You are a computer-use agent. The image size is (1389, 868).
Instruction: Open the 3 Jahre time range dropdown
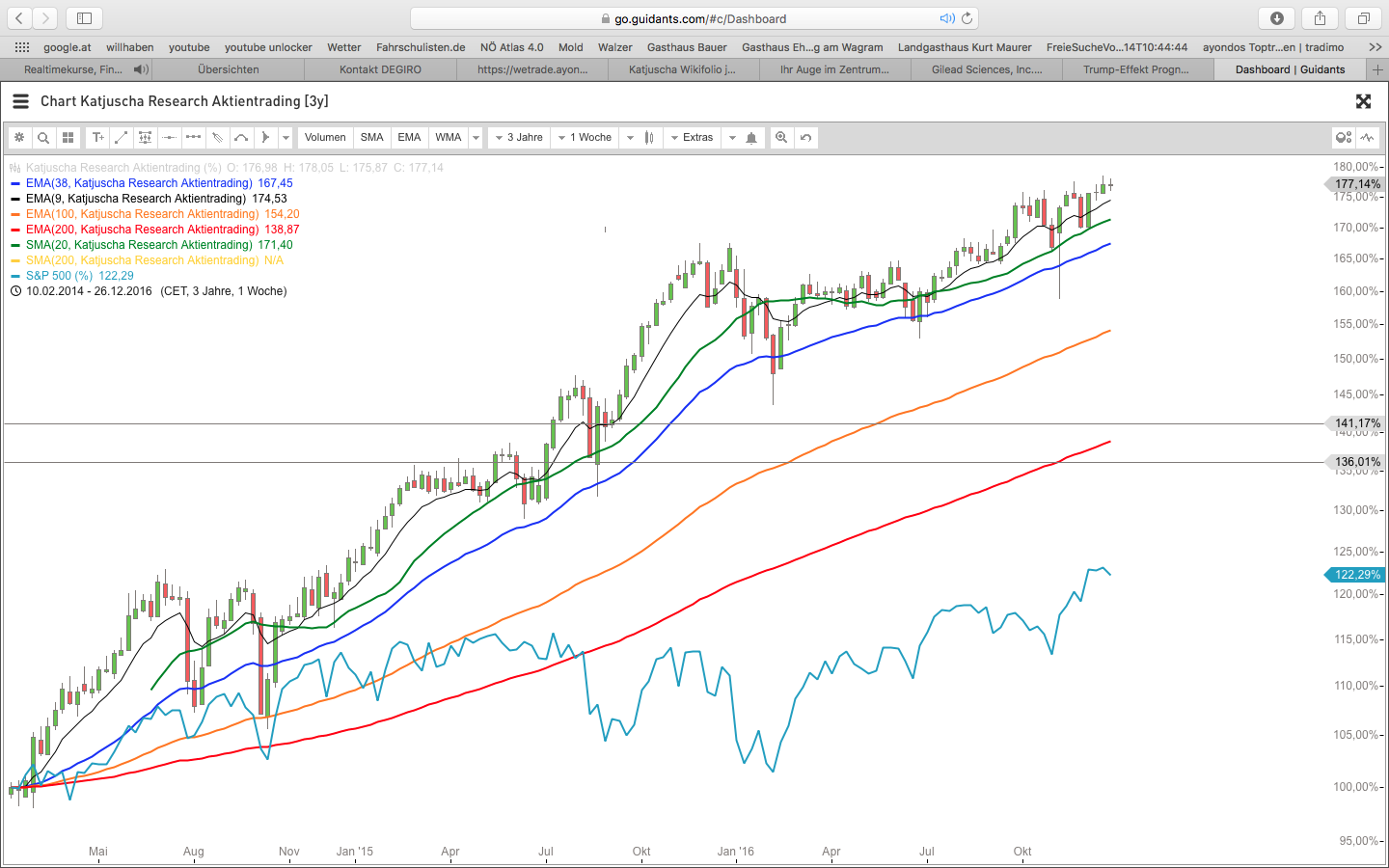click(x=519, y=138)
